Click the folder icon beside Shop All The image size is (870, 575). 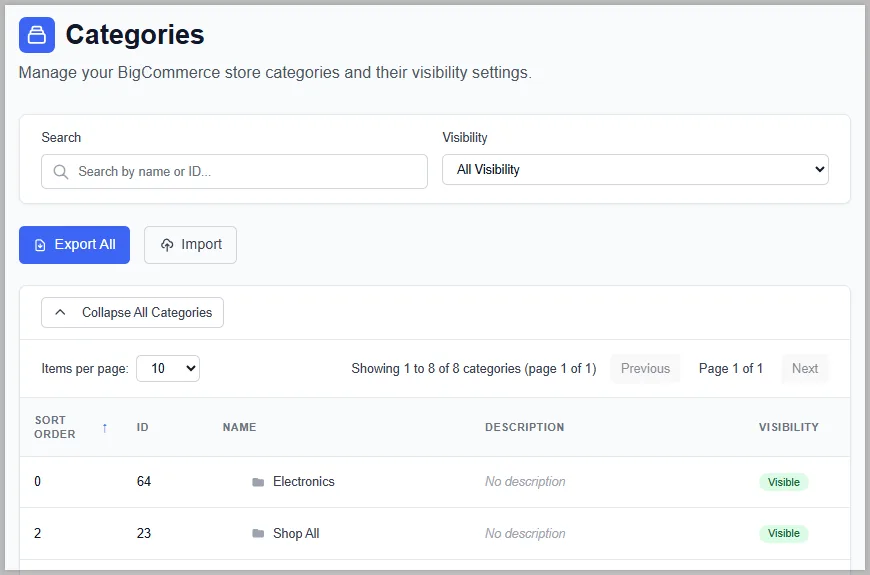(x=258, y=533)
